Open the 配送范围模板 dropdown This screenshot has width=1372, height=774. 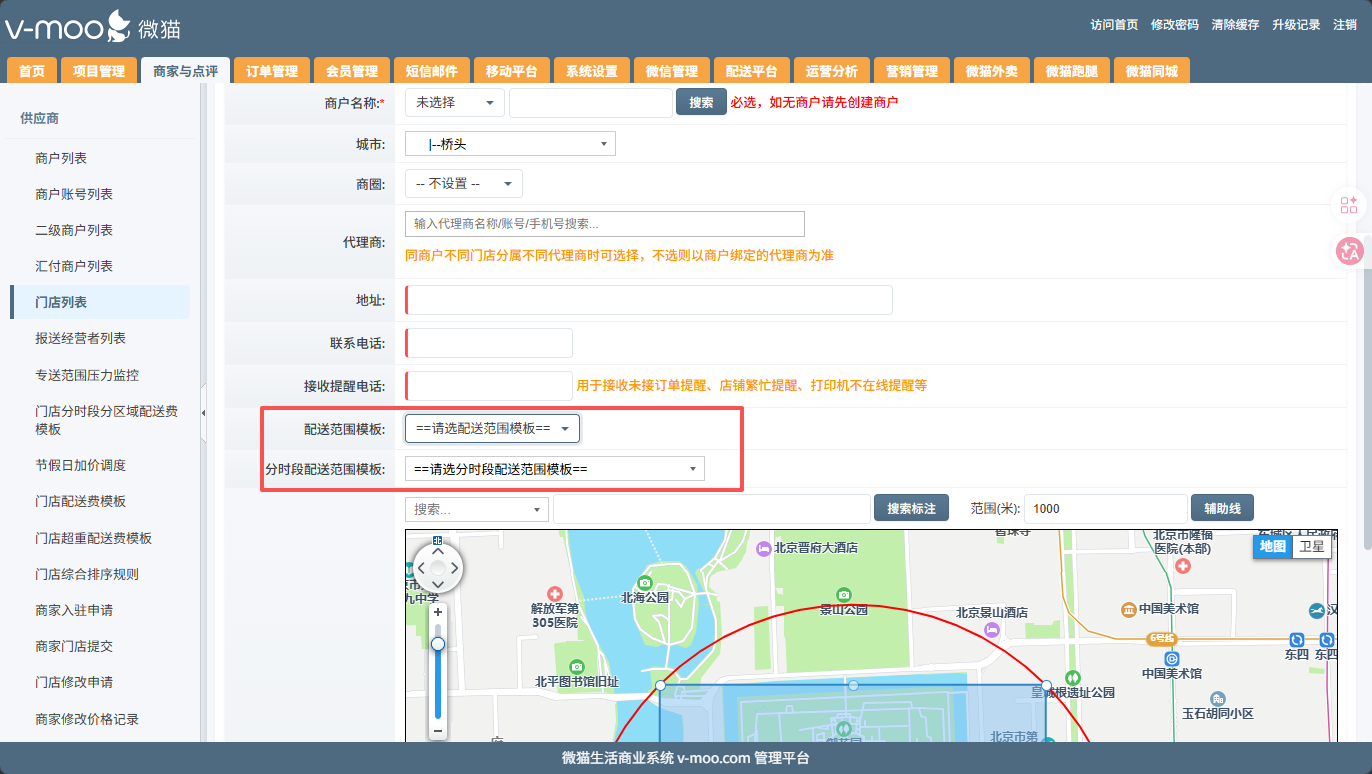(492, 428)
